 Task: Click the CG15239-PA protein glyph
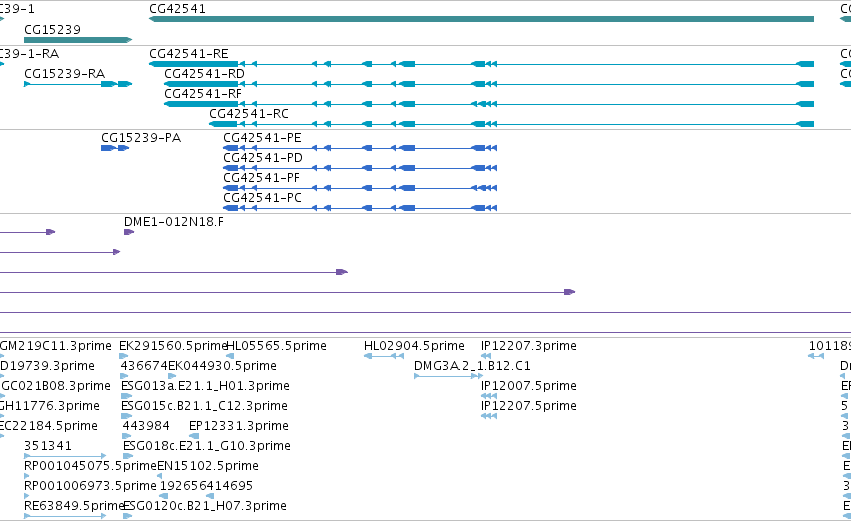(115, 148)
